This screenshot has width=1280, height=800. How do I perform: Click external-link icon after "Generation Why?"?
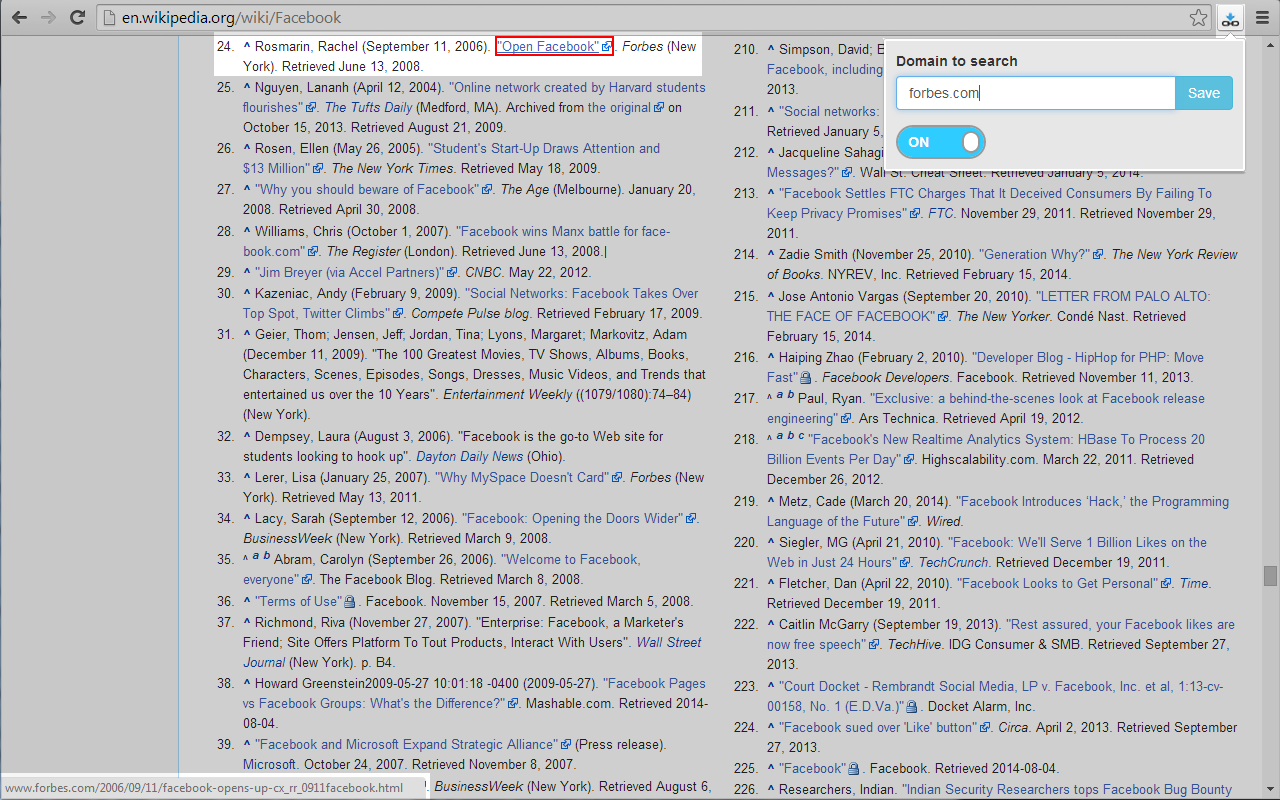coord(1098,255)
